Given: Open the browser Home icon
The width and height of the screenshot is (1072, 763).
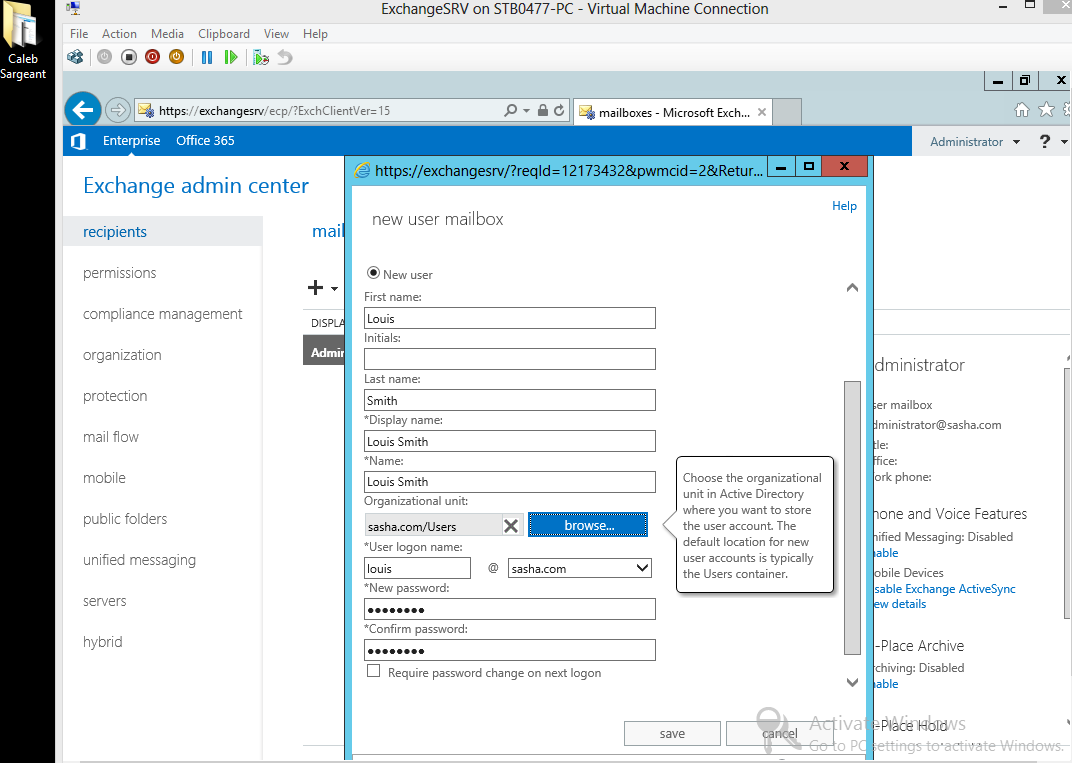Looking at the screenshot, I should 1021,109.
